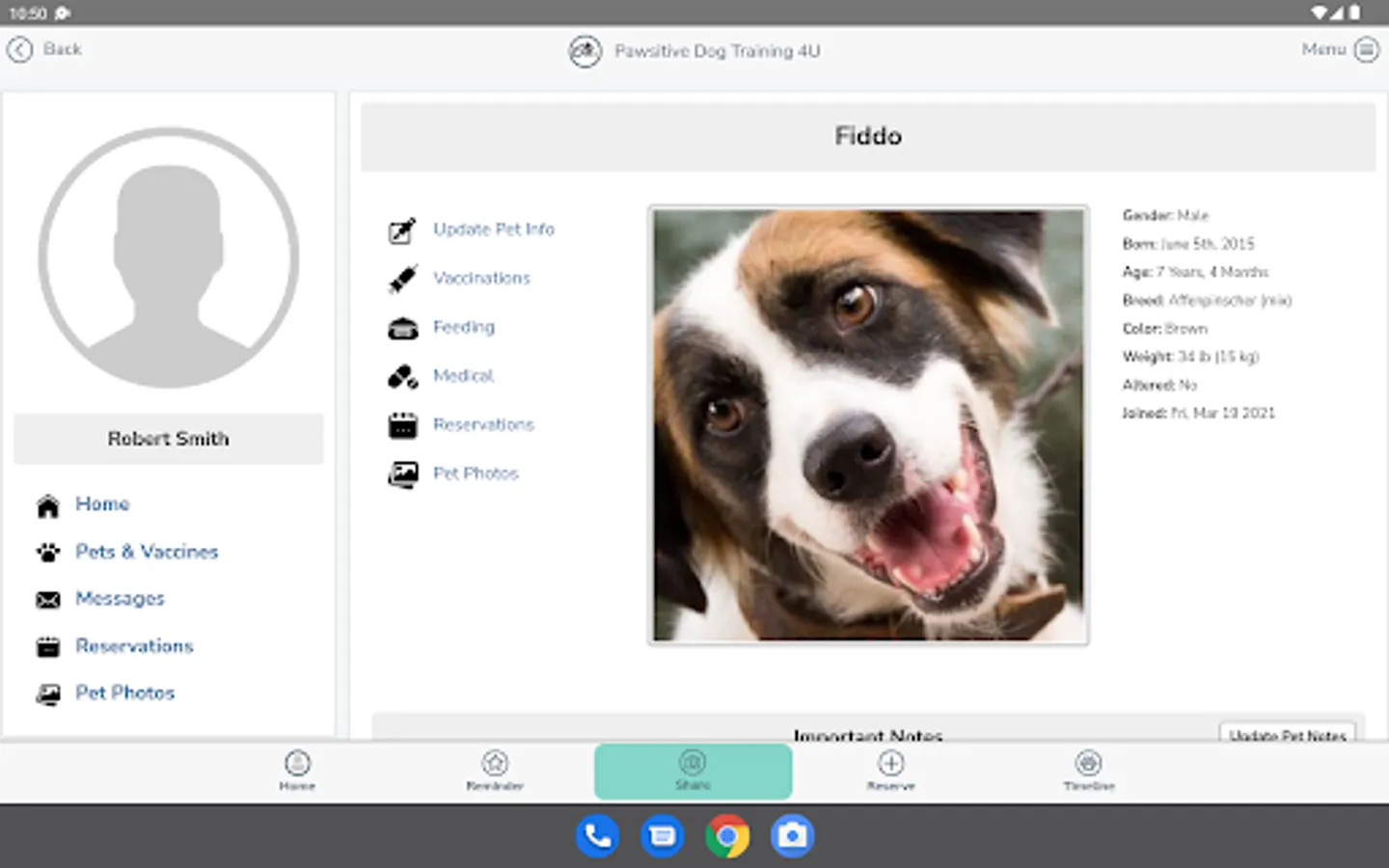Select the highlighted Share tab
The height and width of the screenshot is (868, 1389).
[x=693, y=771]
